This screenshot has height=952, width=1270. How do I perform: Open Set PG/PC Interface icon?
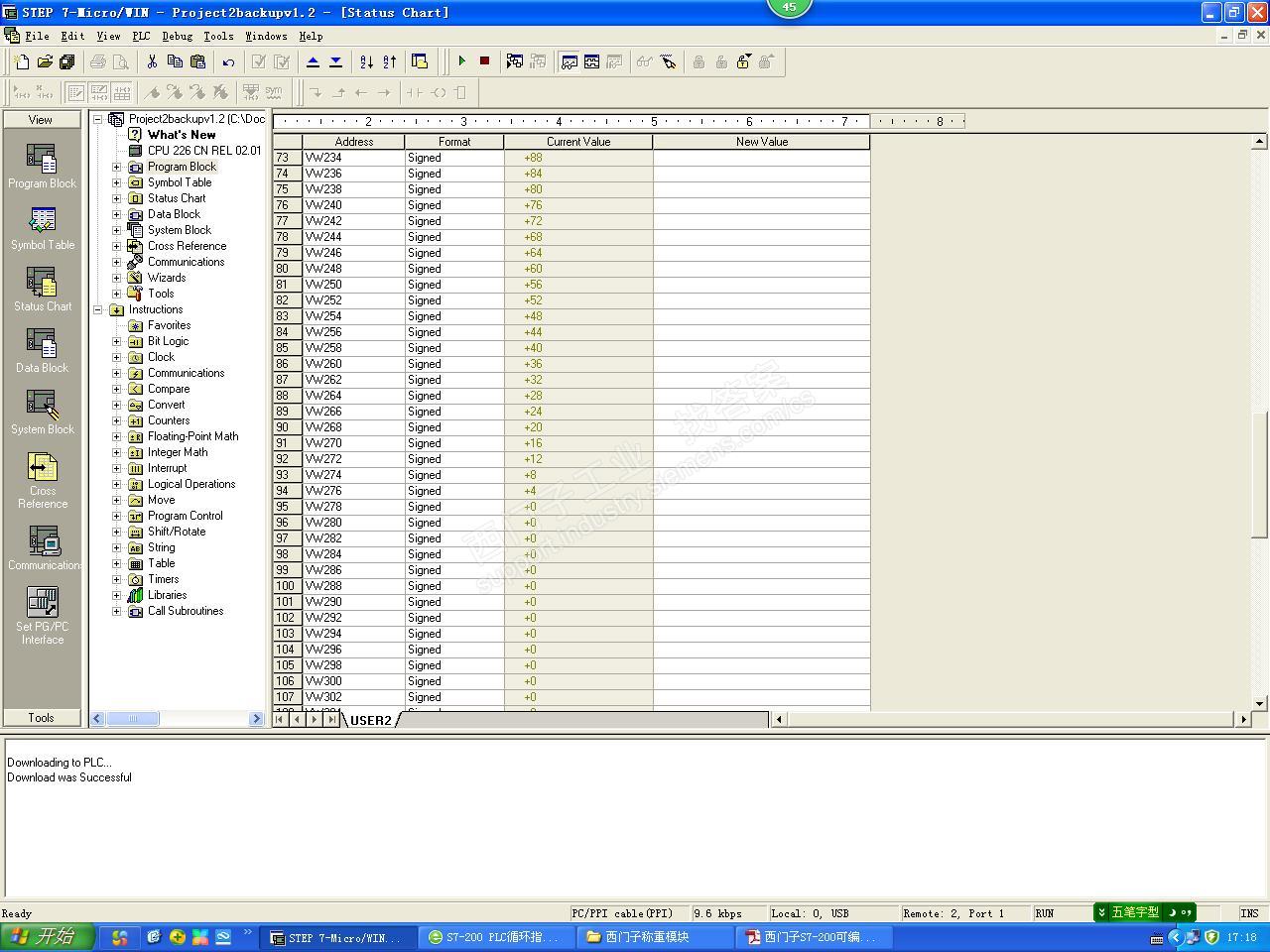[x=42, y=616]
